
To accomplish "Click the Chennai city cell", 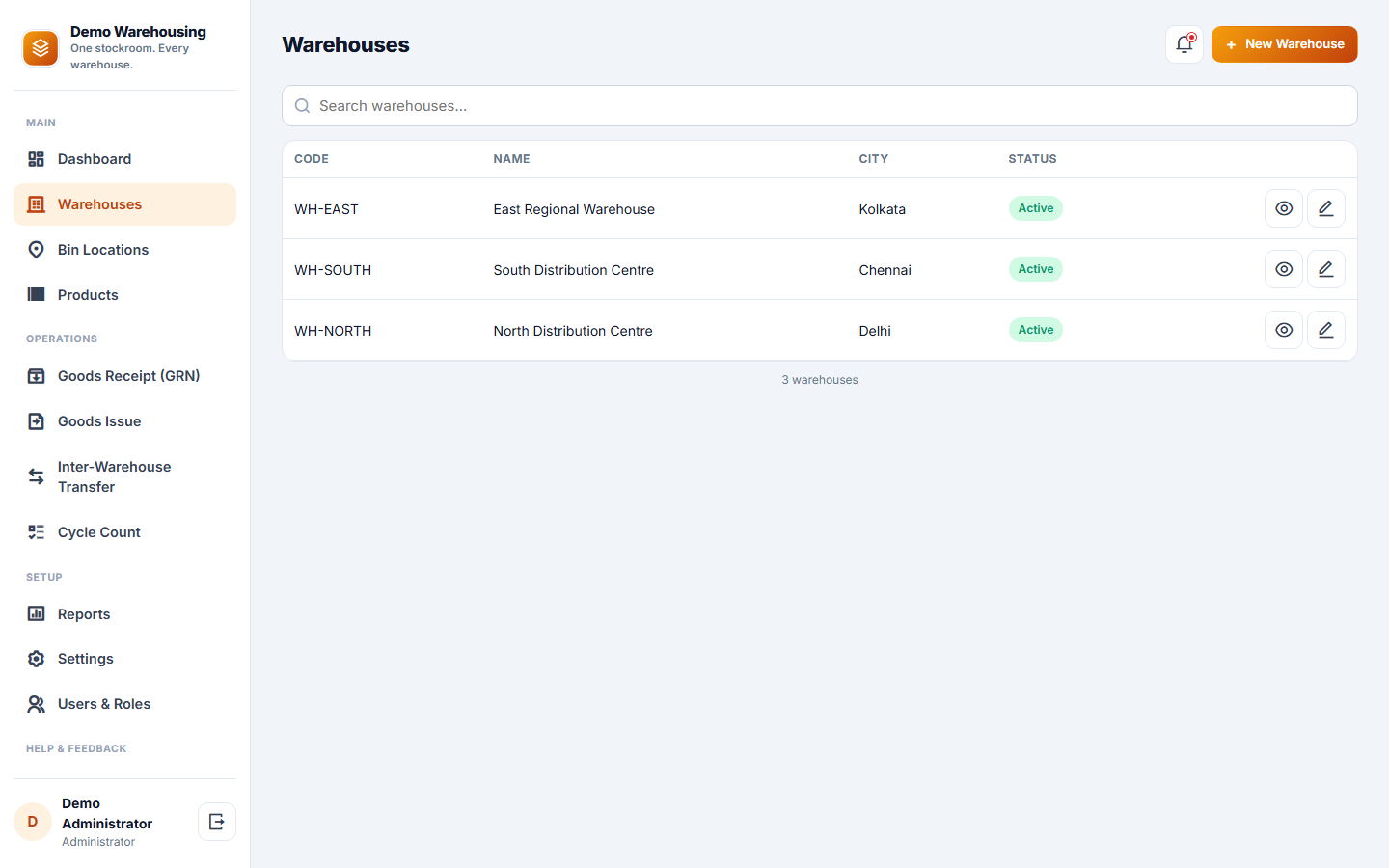I will click(885, 270).
